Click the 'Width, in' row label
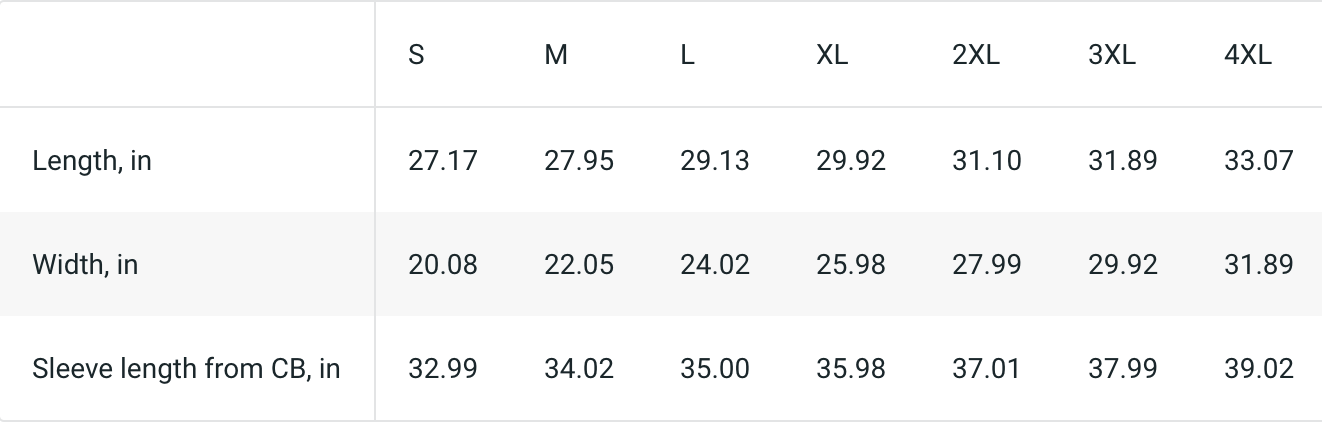 (85, 264)
